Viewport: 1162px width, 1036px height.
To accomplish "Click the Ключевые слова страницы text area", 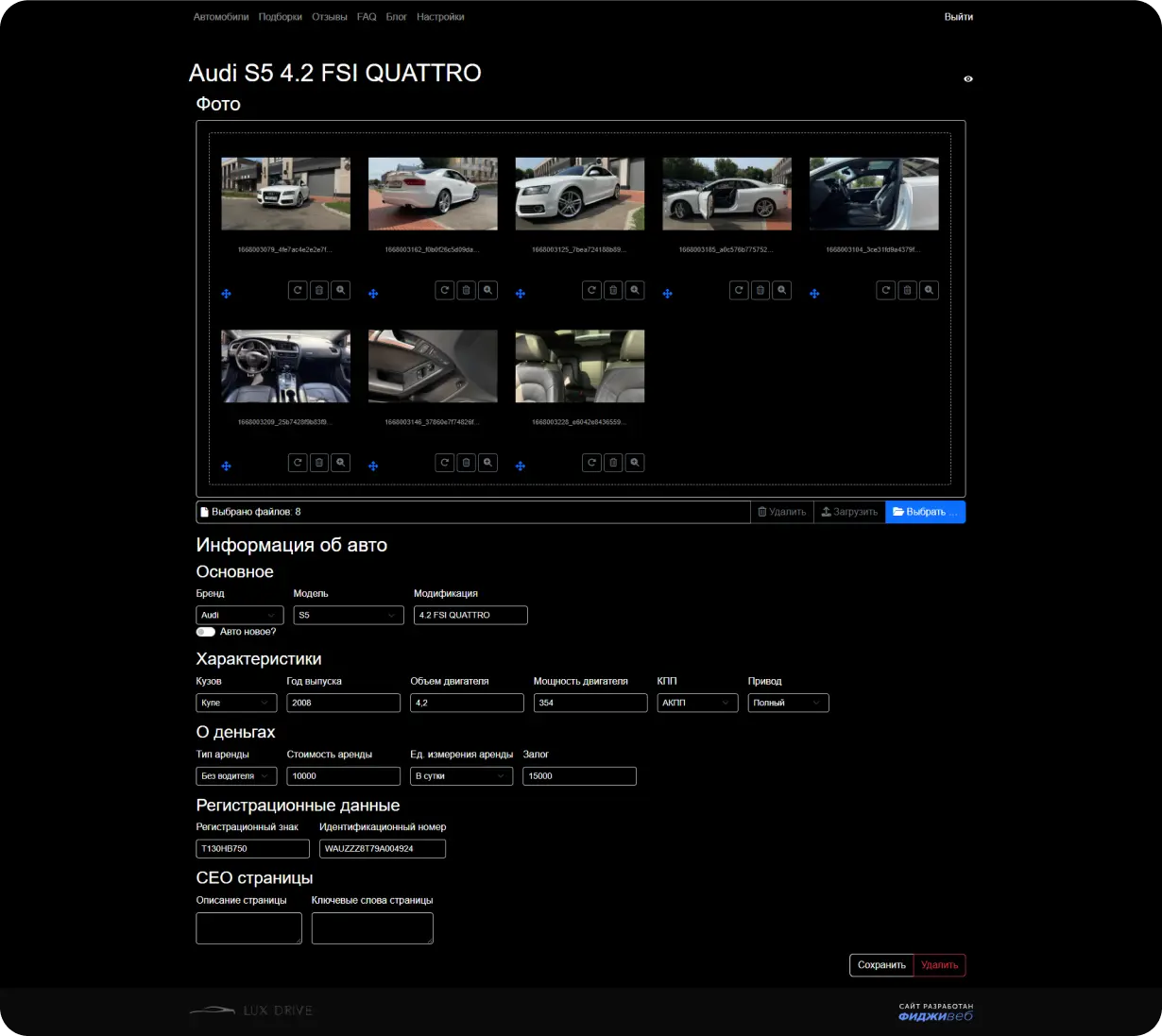I will click(372, 928).
